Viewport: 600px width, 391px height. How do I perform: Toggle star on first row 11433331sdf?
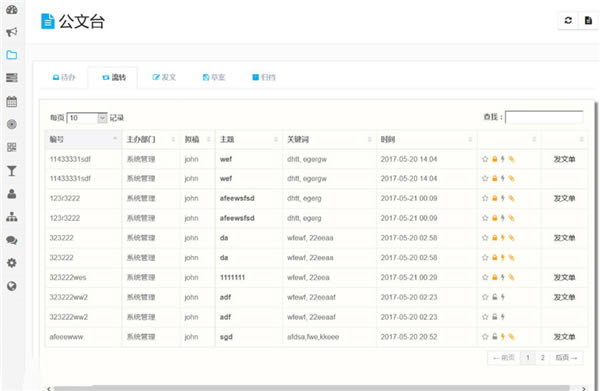pyautogui.click(x=485, y=159)
